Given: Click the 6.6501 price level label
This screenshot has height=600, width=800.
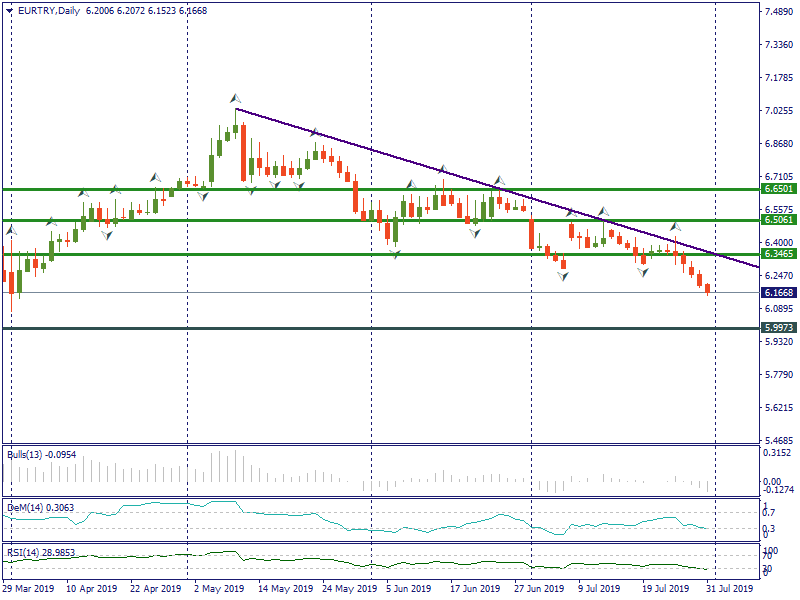Looking at the screenshot, I should click(x=778, y=188).
